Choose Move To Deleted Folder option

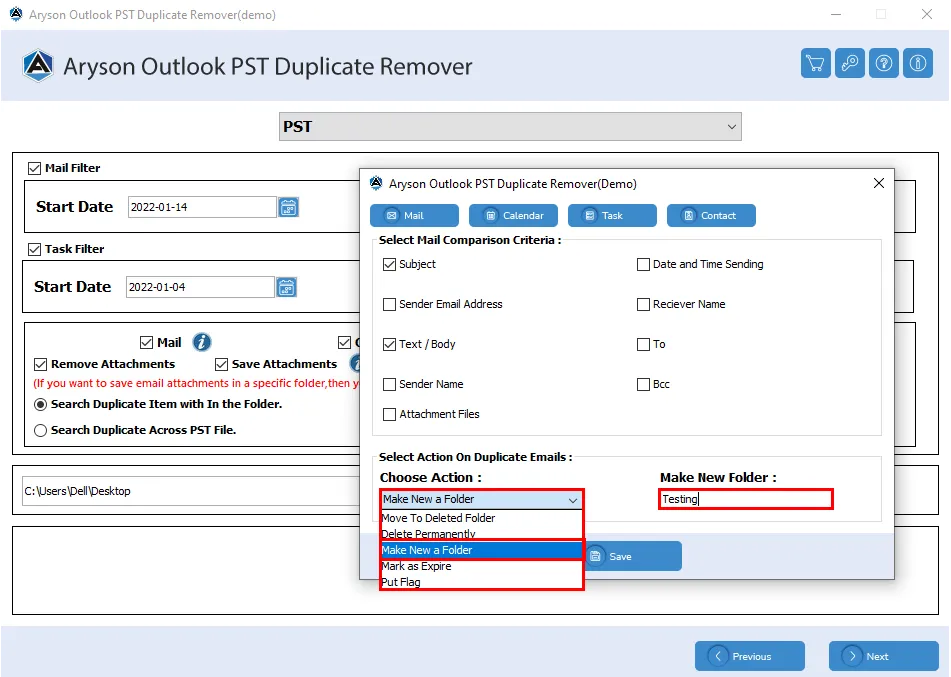482,518
